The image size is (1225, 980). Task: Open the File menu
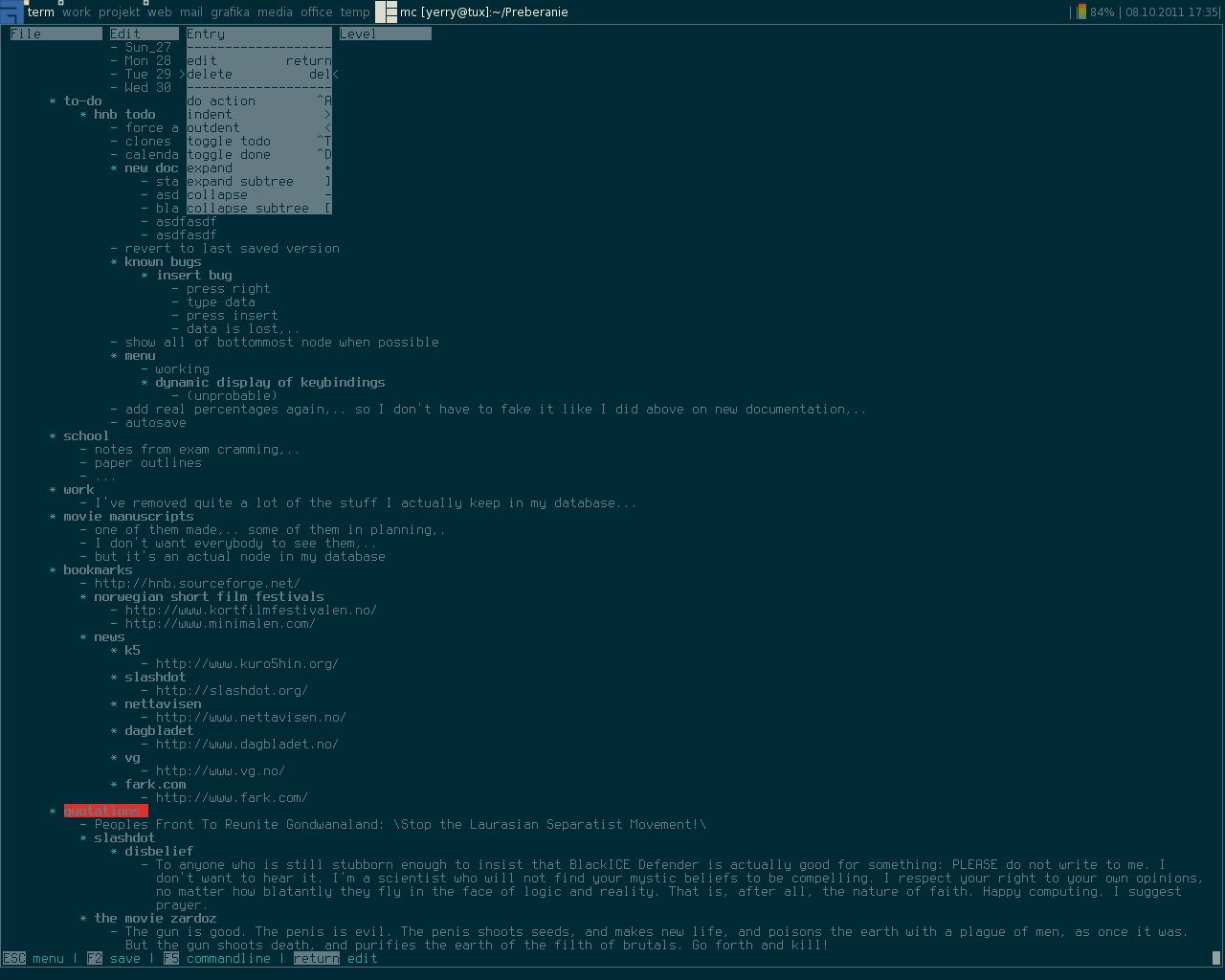[x=56, y=33]
